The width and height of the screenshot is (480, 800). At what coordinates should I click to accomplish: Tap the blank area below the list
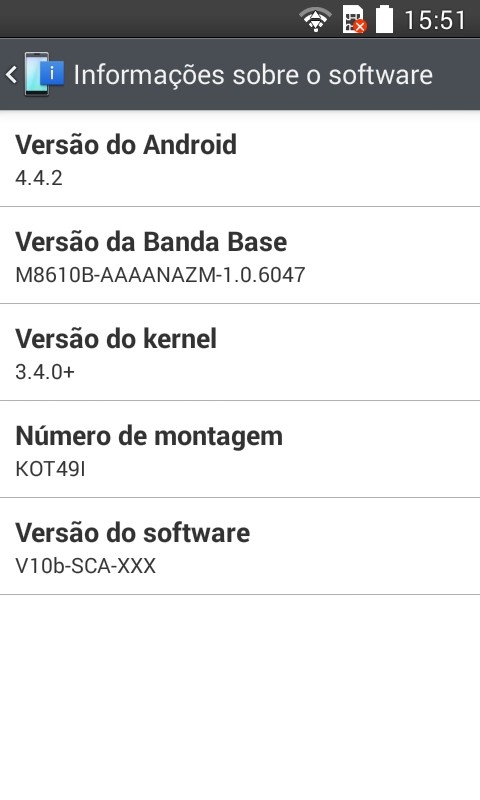pos(240,697)
